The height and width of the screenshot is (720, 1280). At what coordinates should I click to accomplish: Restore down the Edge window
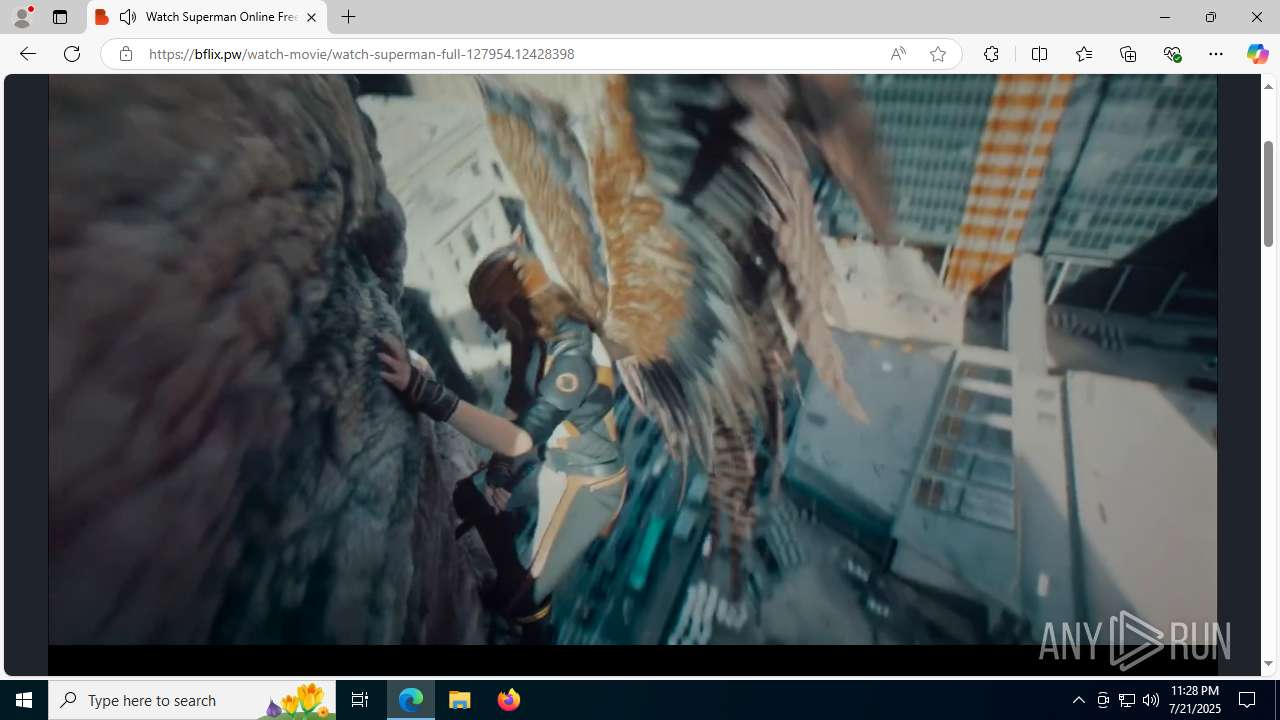(x=1211, y=17)
